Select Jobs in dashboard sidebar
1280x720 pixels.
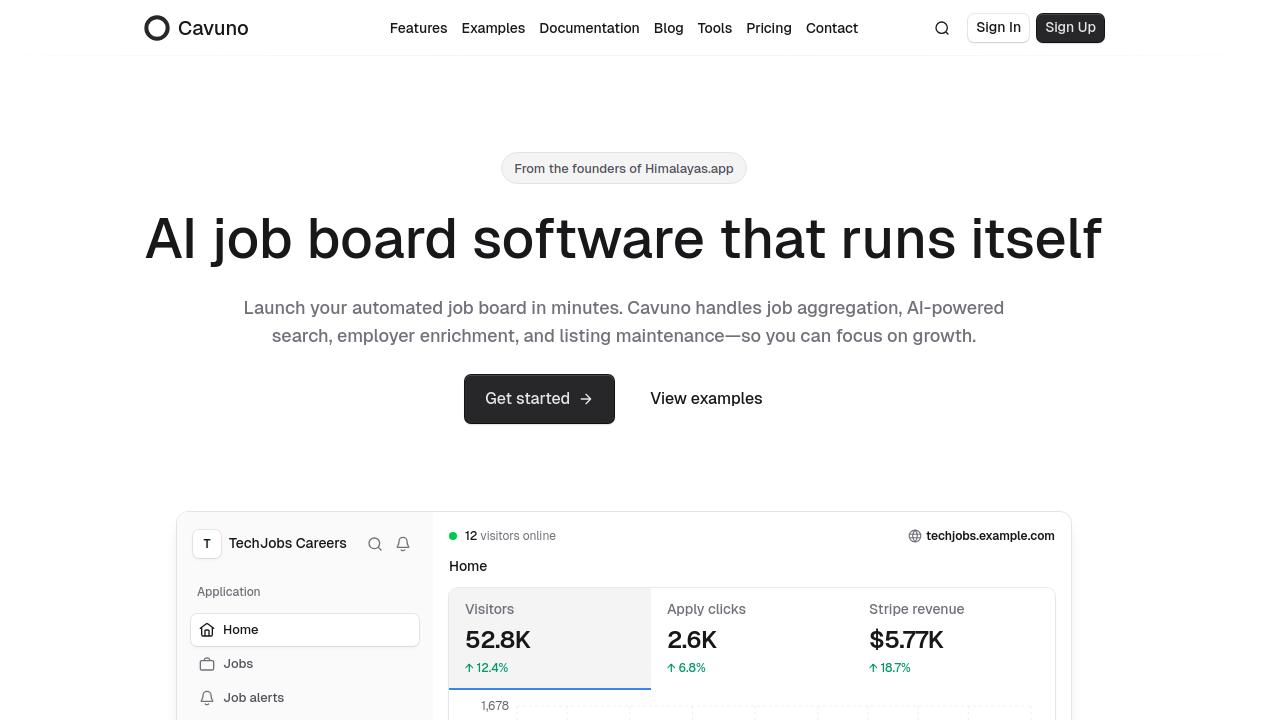coord(305,664)
